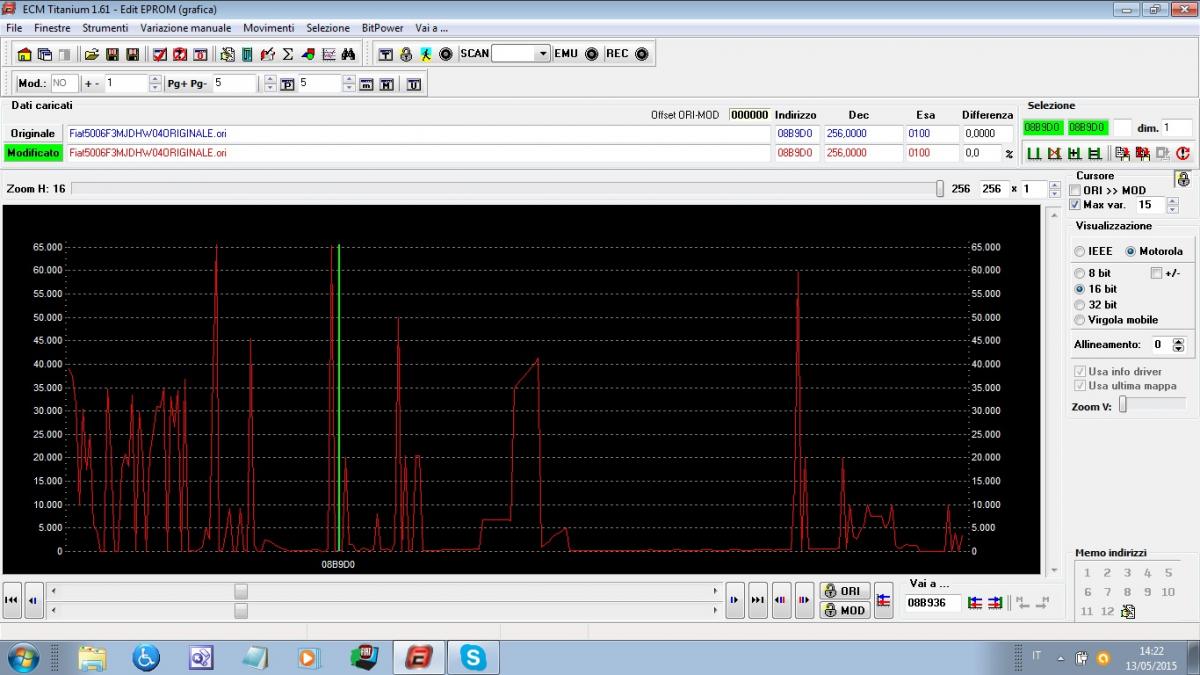1200x675 pixels.
Task: Click the flag icon beside ORI/MOD buttons
Action: click(x=883, y=601)
